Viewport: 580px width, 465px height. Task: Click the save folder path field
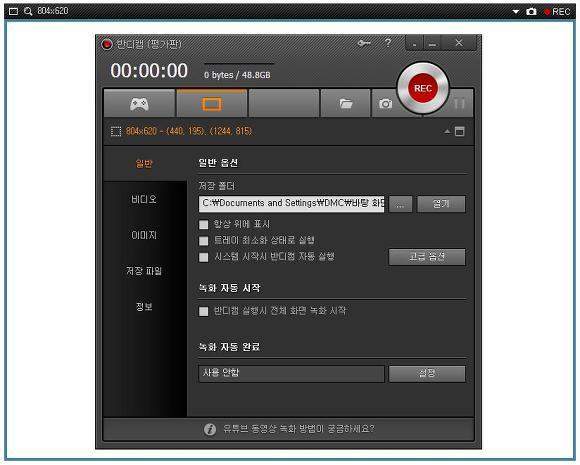click(291, 204)
